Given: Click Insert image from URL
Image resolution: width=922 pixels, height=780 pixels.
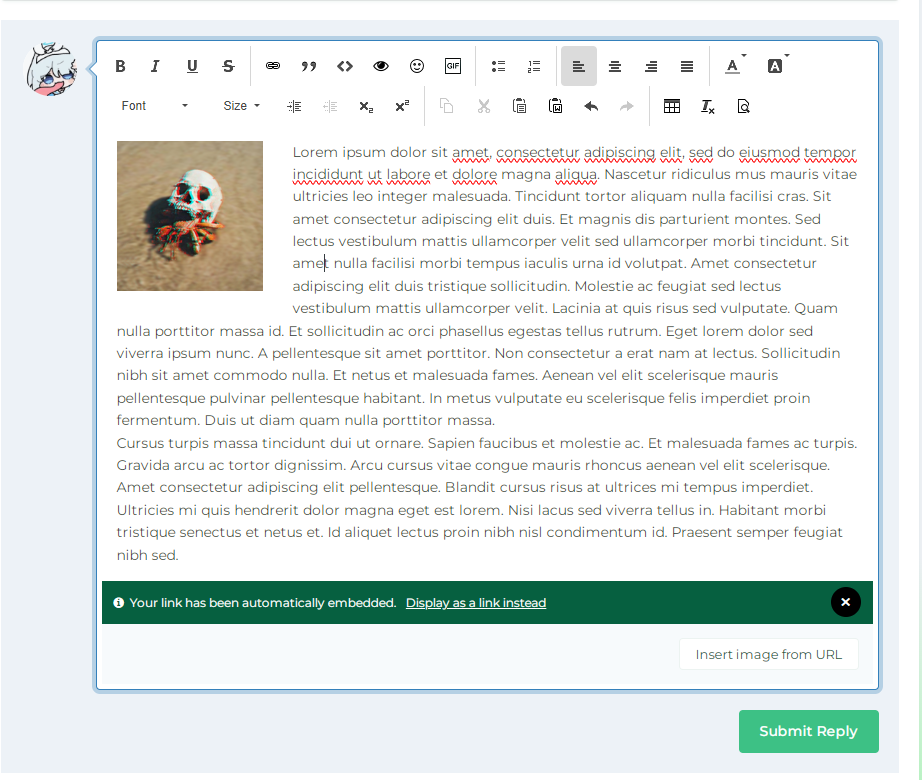Looking at the screenshot, I should click(x=769, y=654).
